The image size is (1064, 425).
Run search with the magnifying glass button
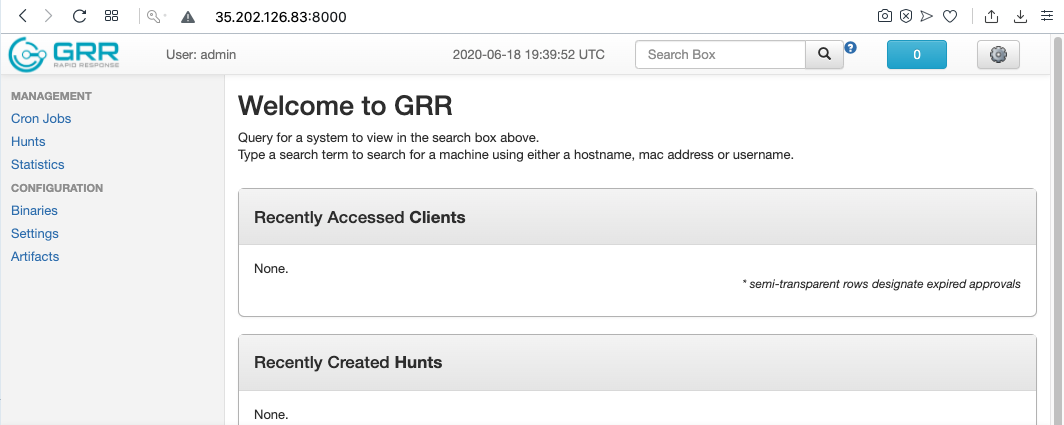click(824, 54)
